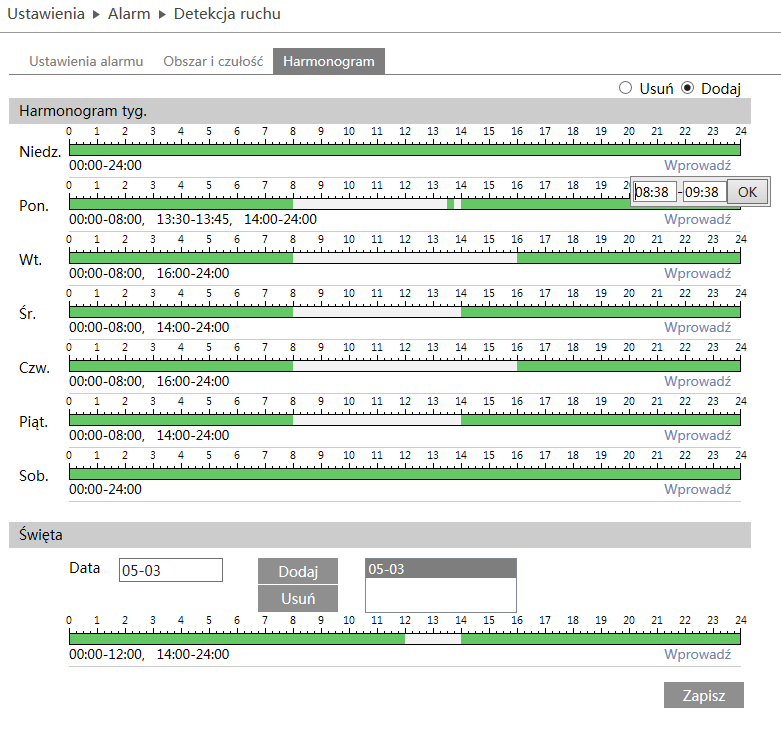
Task: Click Wprowadź link for Czw. row
Action: 697,381
